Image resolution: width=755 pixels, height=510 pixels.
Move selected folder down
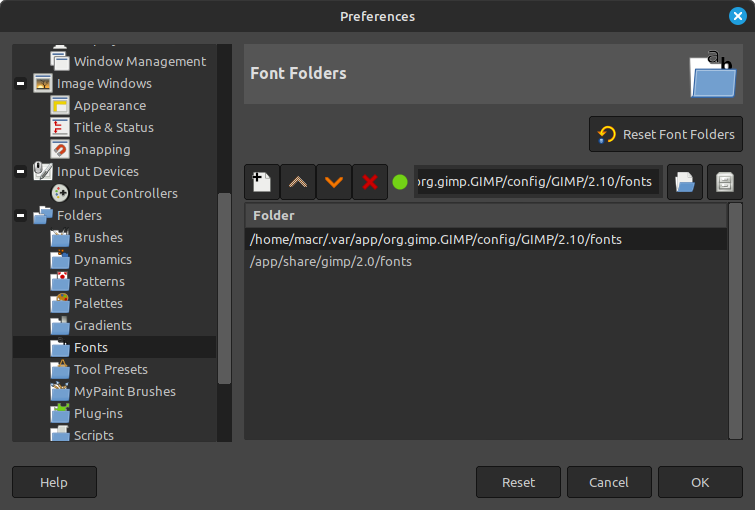(334, 182)
